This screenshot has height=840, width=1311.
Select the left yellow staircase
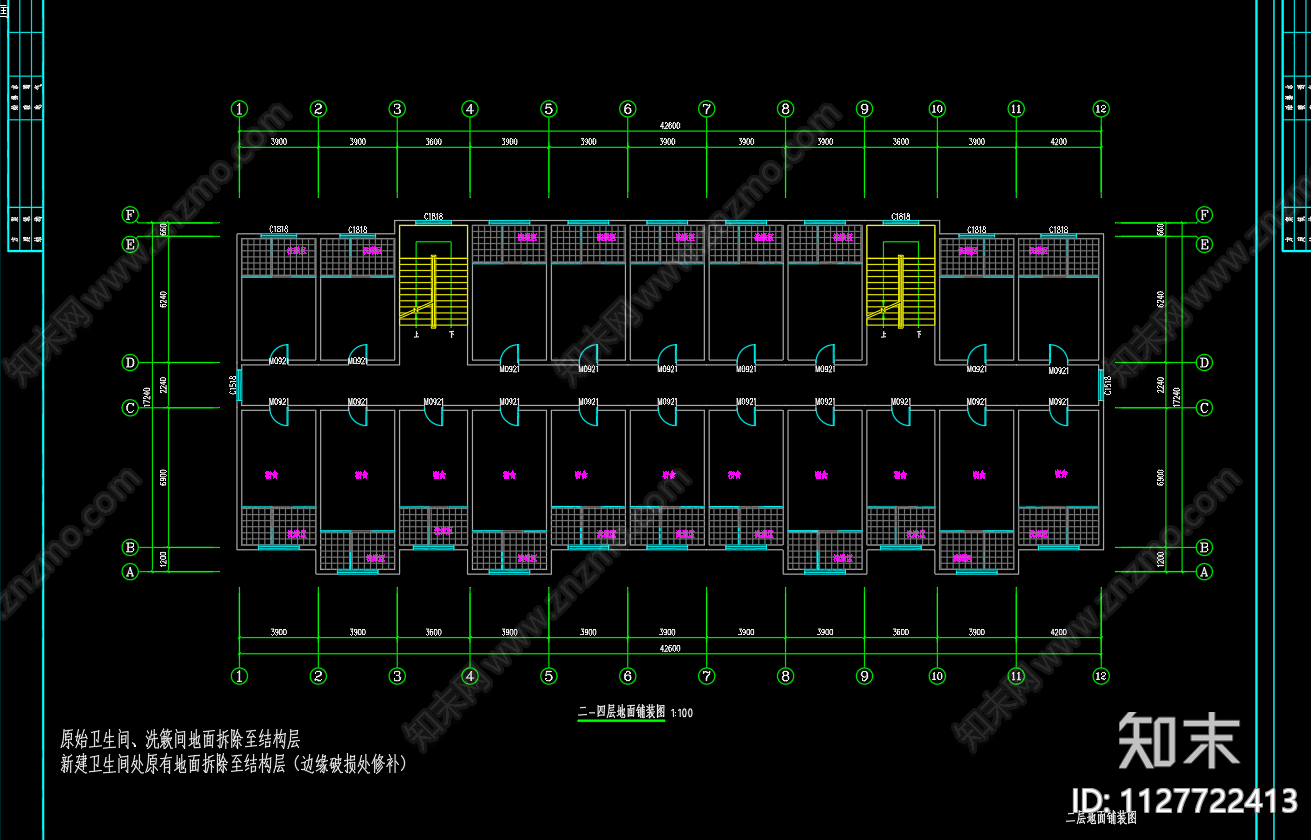coord(433,291)
